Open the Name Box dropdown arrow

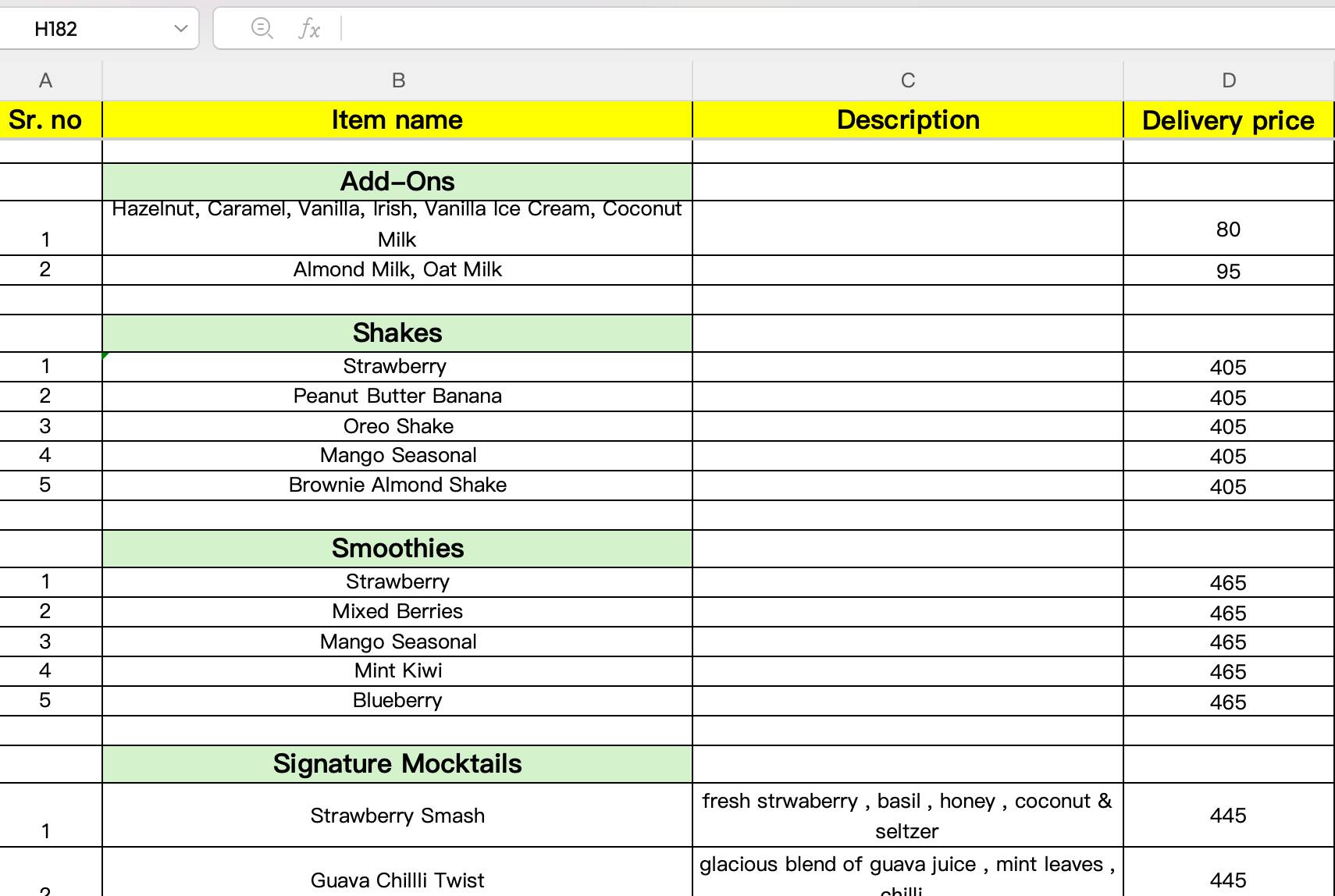point(181,29)
